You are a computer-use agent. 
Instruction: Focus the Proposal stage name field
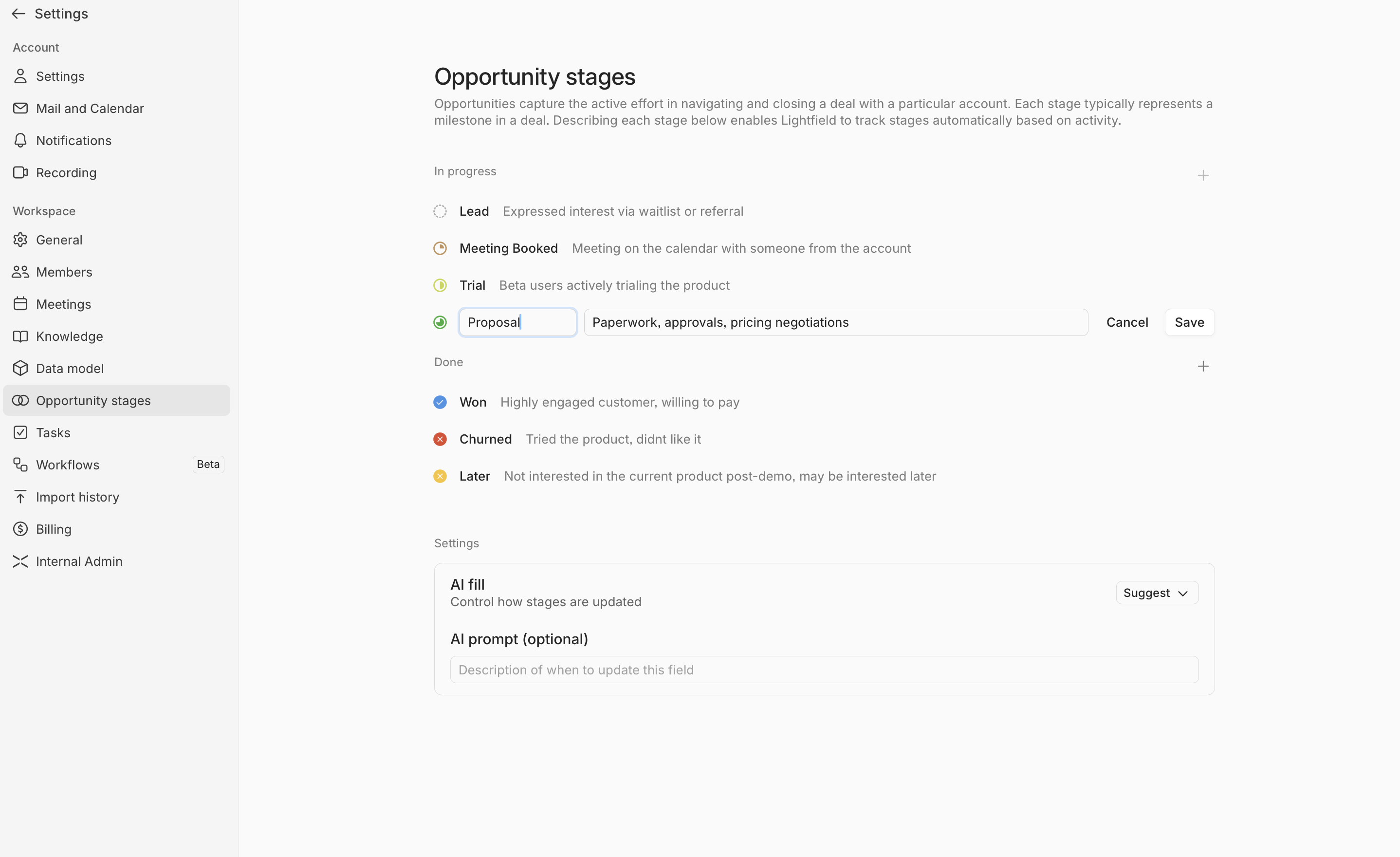[x=517, y=322]
